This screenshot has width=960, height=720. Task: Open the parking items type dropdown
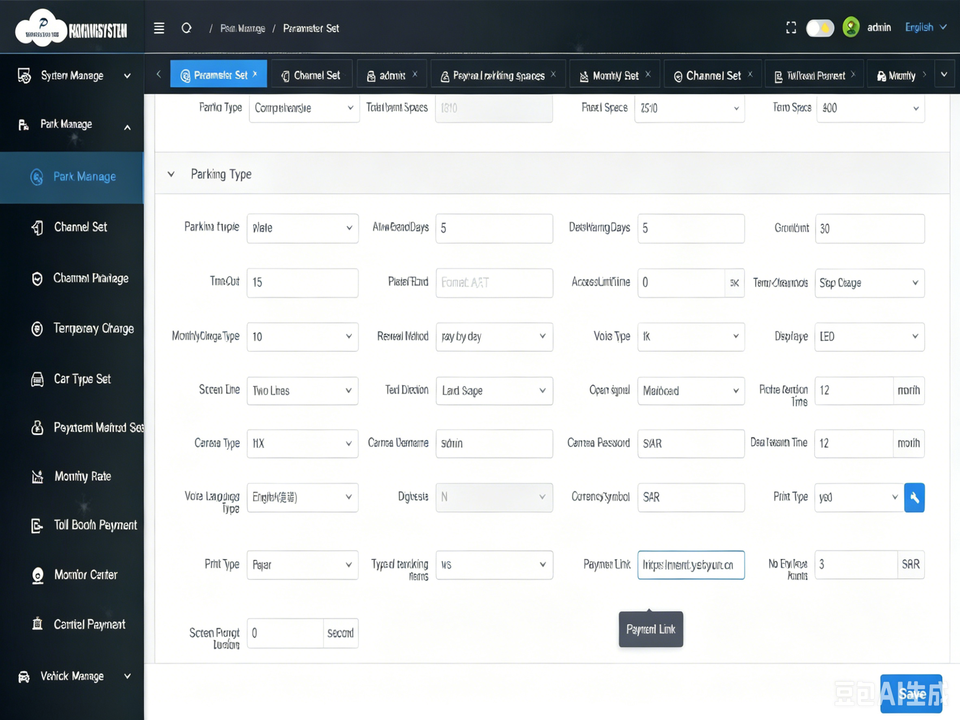tap(494, 565)
